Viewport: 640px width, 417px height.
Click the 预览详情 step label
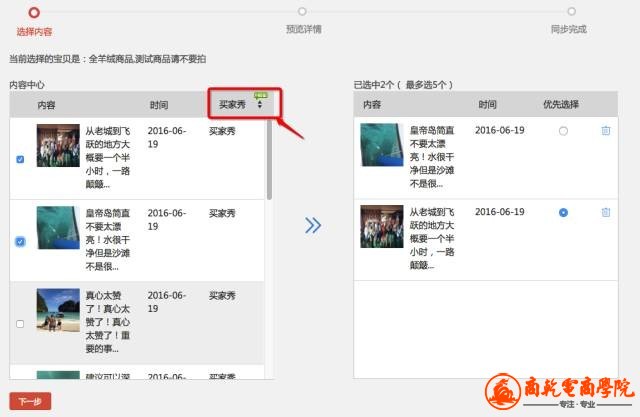click(303, 30)
